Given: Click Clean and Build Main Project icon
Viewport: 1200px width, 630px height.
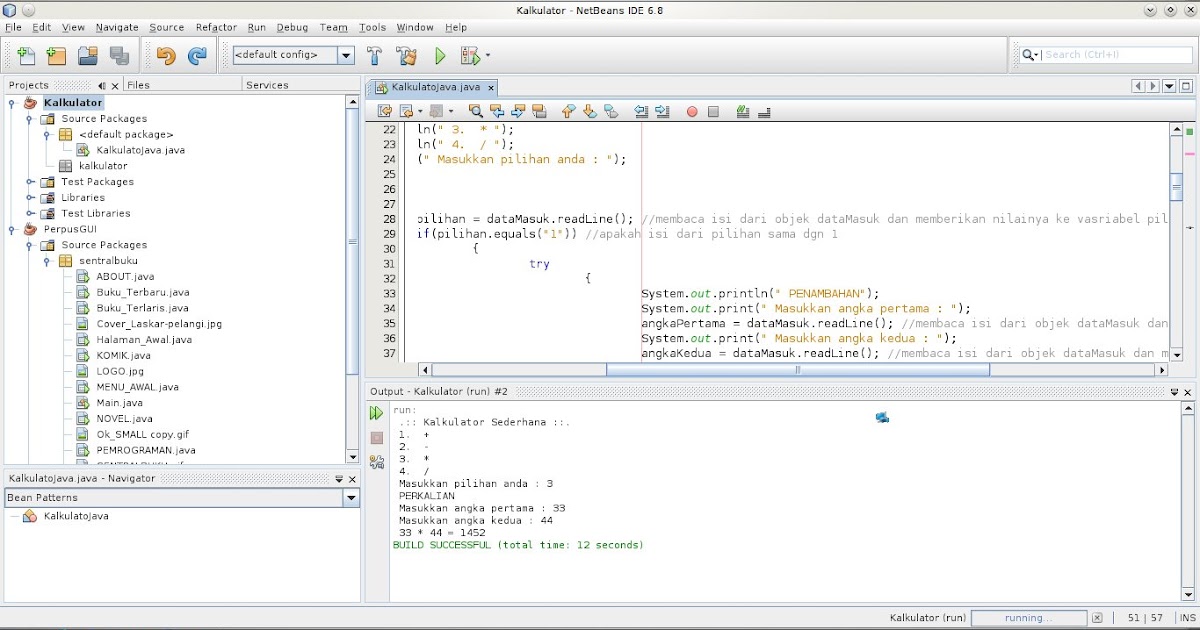Looking at the screenshot, I should point(406,56).
